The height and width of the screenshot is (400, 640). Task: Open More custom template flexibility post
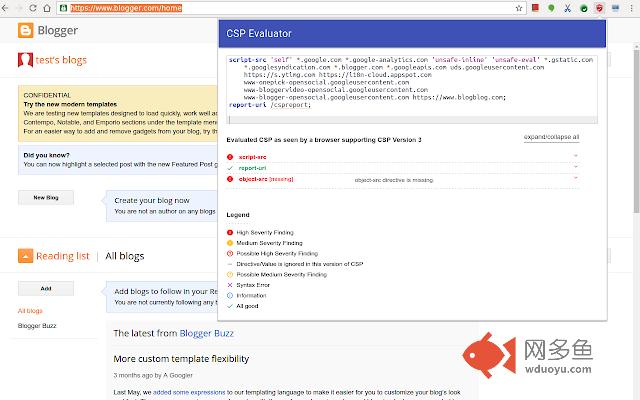181,359
